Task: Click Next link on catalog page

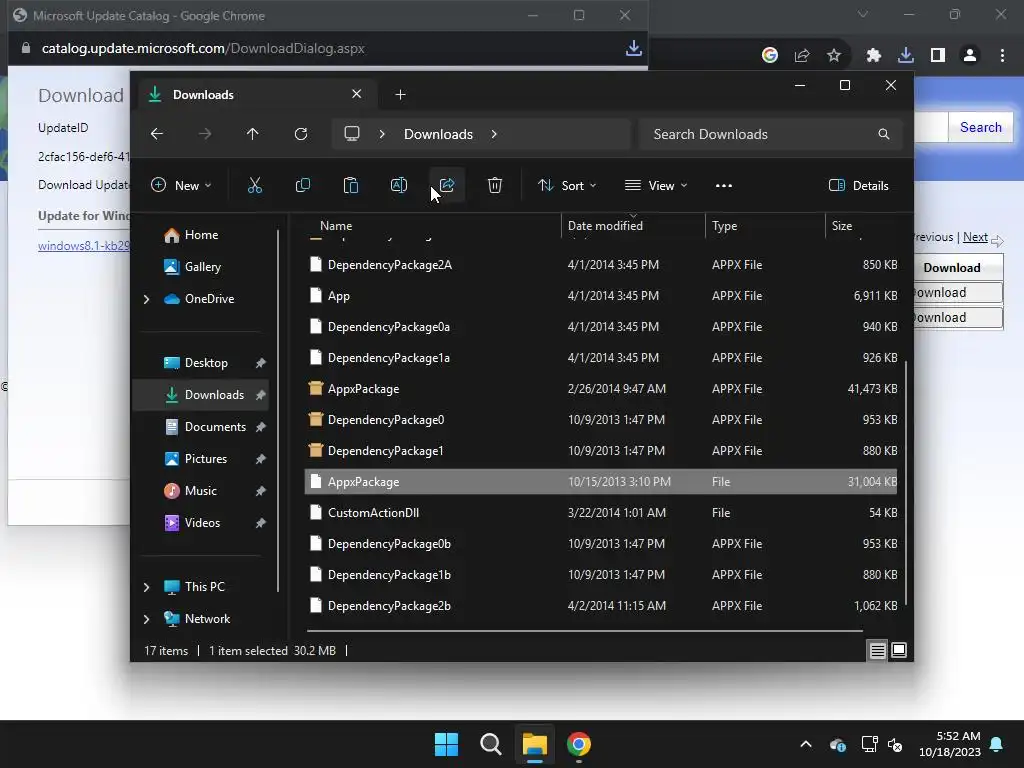Action: click(975, 237)
